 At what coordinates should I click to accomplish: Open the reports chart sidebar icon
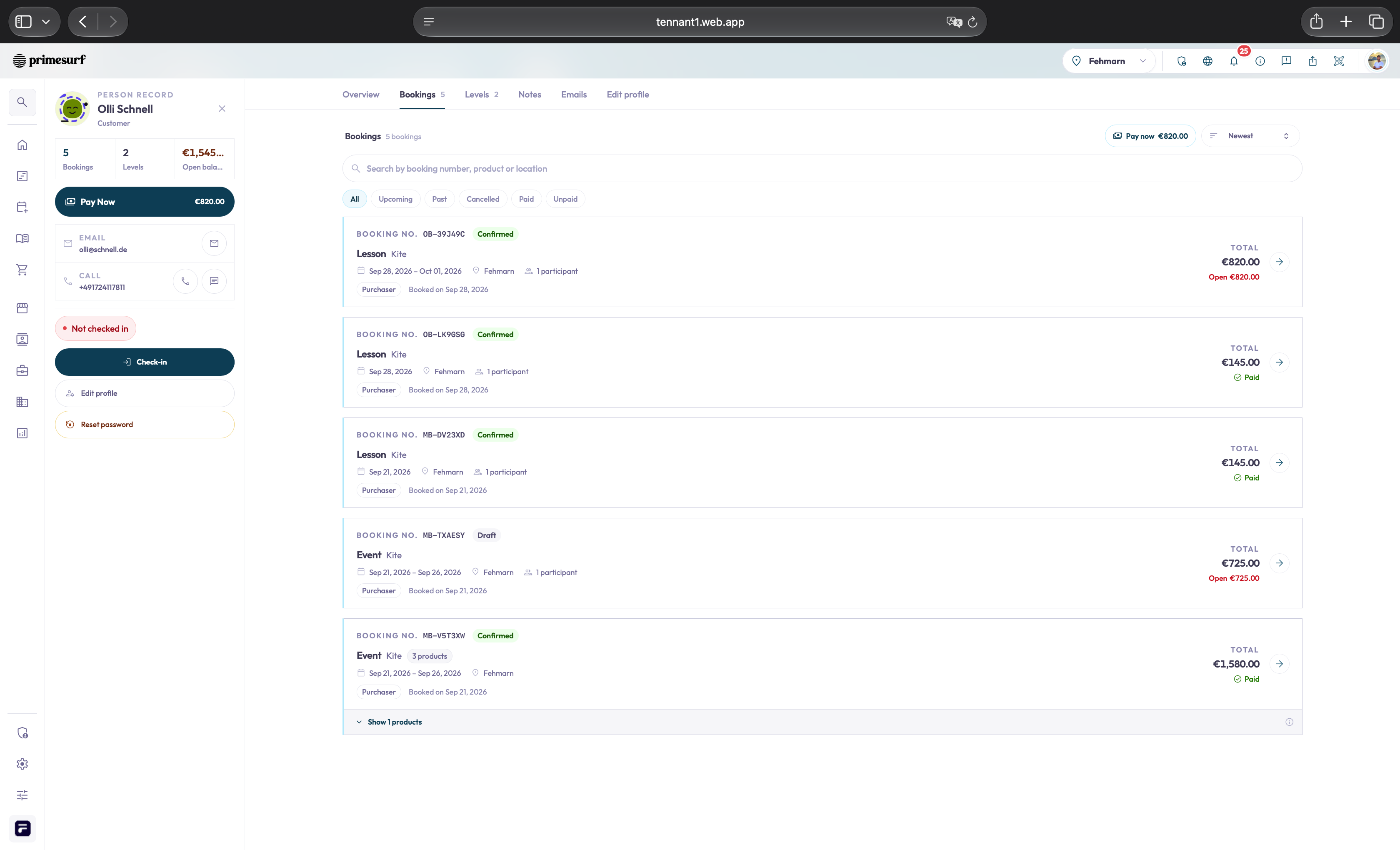(x=22, y=433)
